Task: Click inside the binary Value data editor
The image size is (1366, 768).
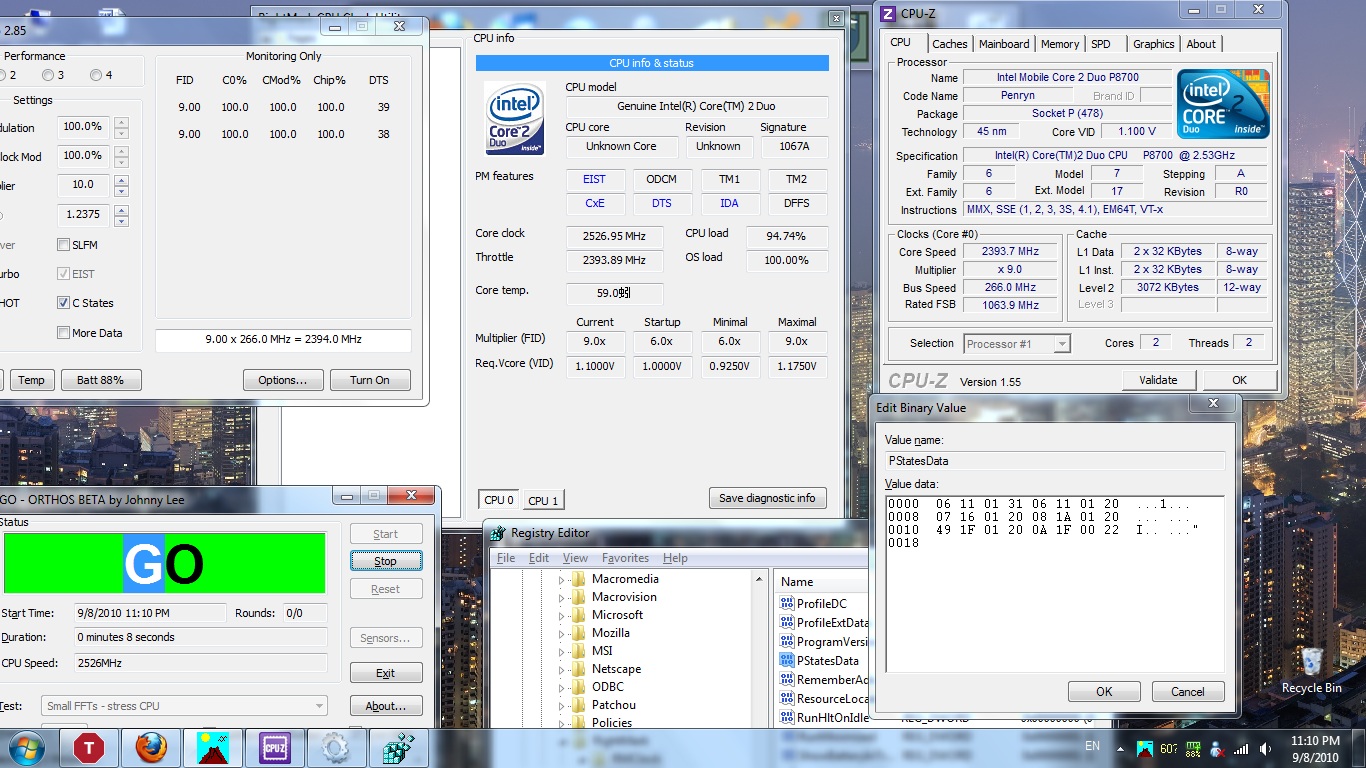Action: [1055, 583]
